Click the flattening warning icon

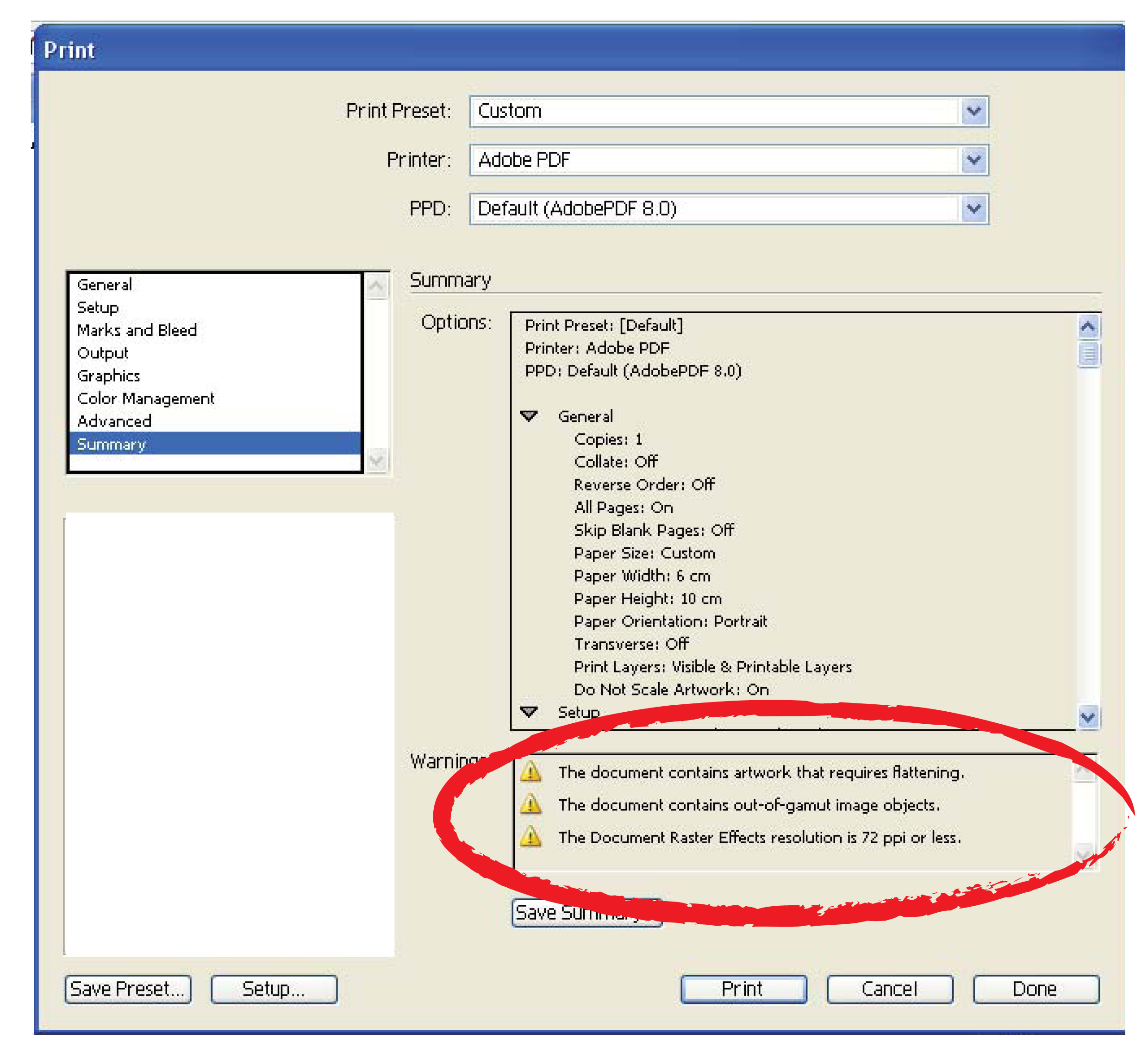pos(530,771)
